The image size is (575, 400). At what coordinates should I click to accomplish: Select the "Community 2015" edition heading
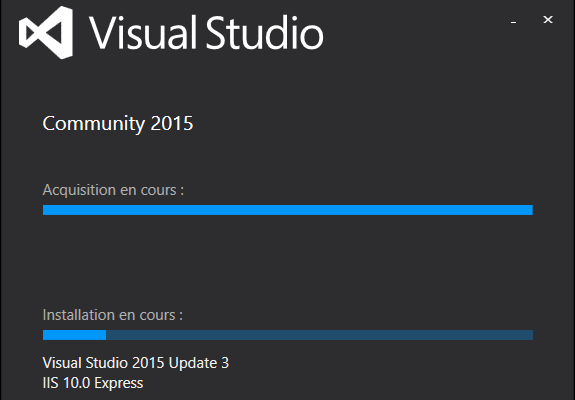point(118,124)
